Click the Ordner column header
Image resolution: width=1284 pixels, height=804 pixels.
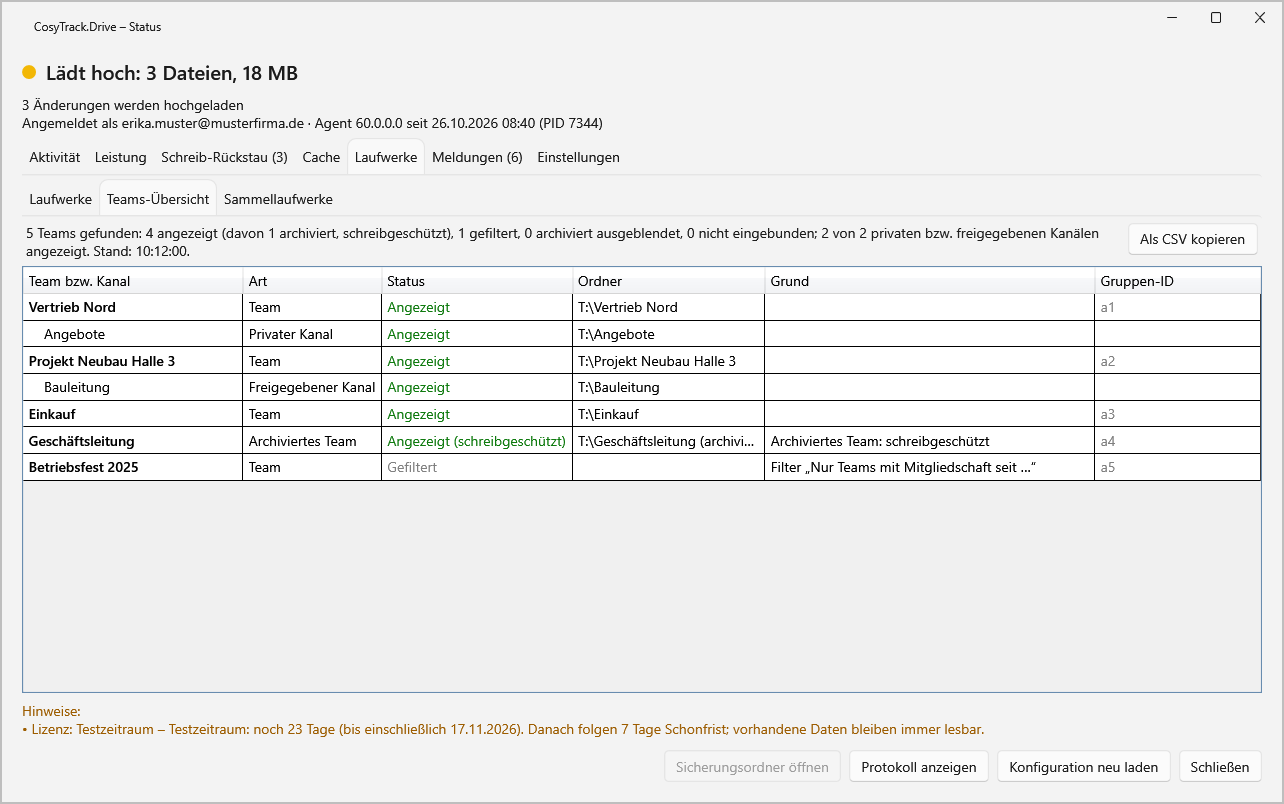tap(669, 281)
